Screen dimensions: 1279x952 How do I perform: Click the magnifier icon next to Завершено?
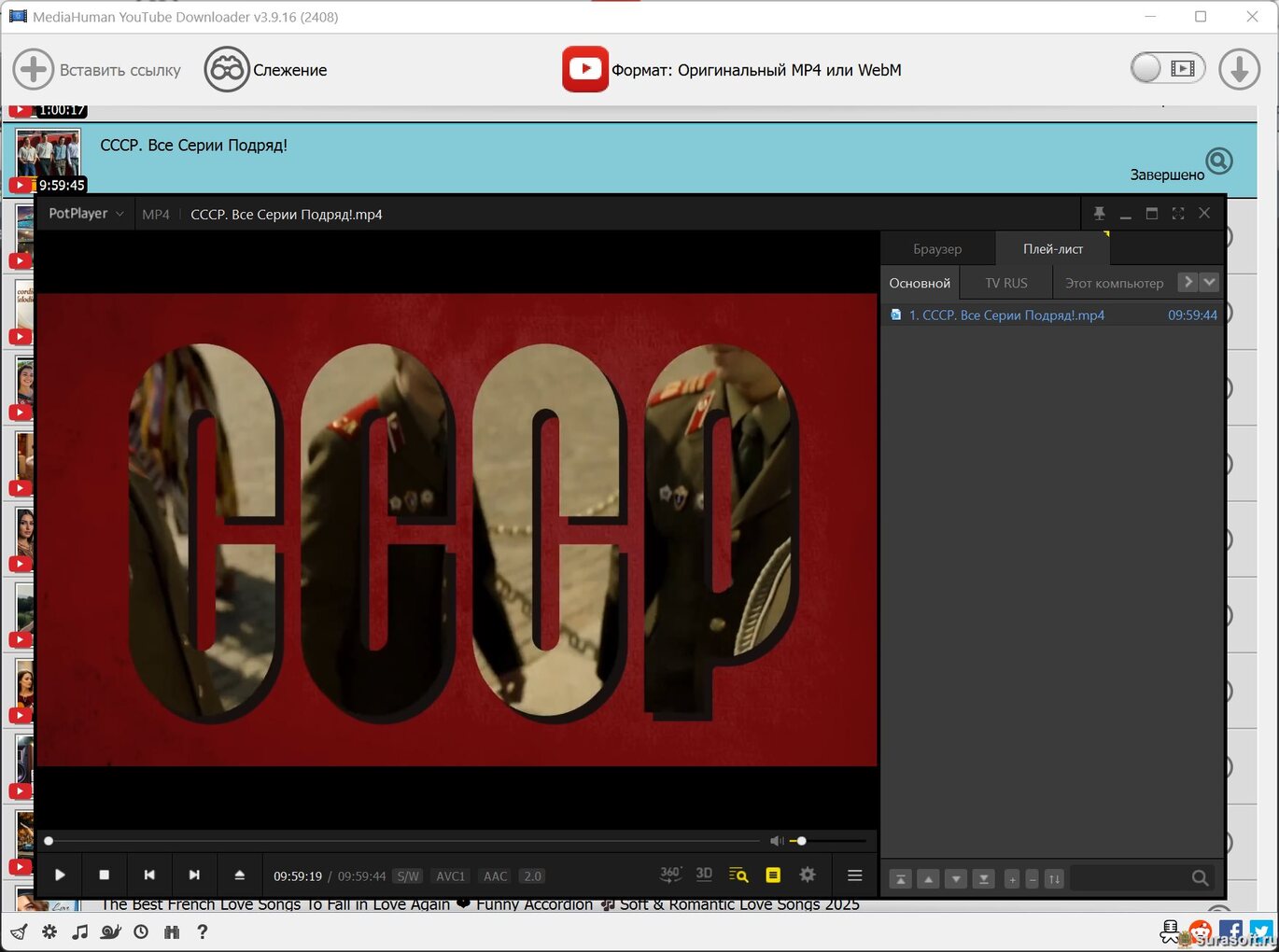point(1218,161)
